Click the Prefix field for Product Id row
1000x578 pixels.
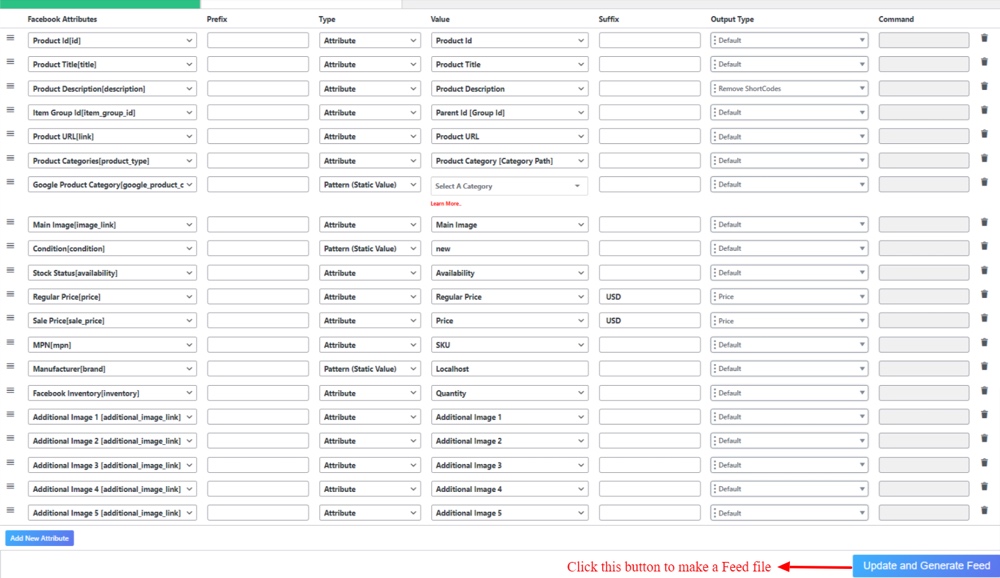(257, 41)
